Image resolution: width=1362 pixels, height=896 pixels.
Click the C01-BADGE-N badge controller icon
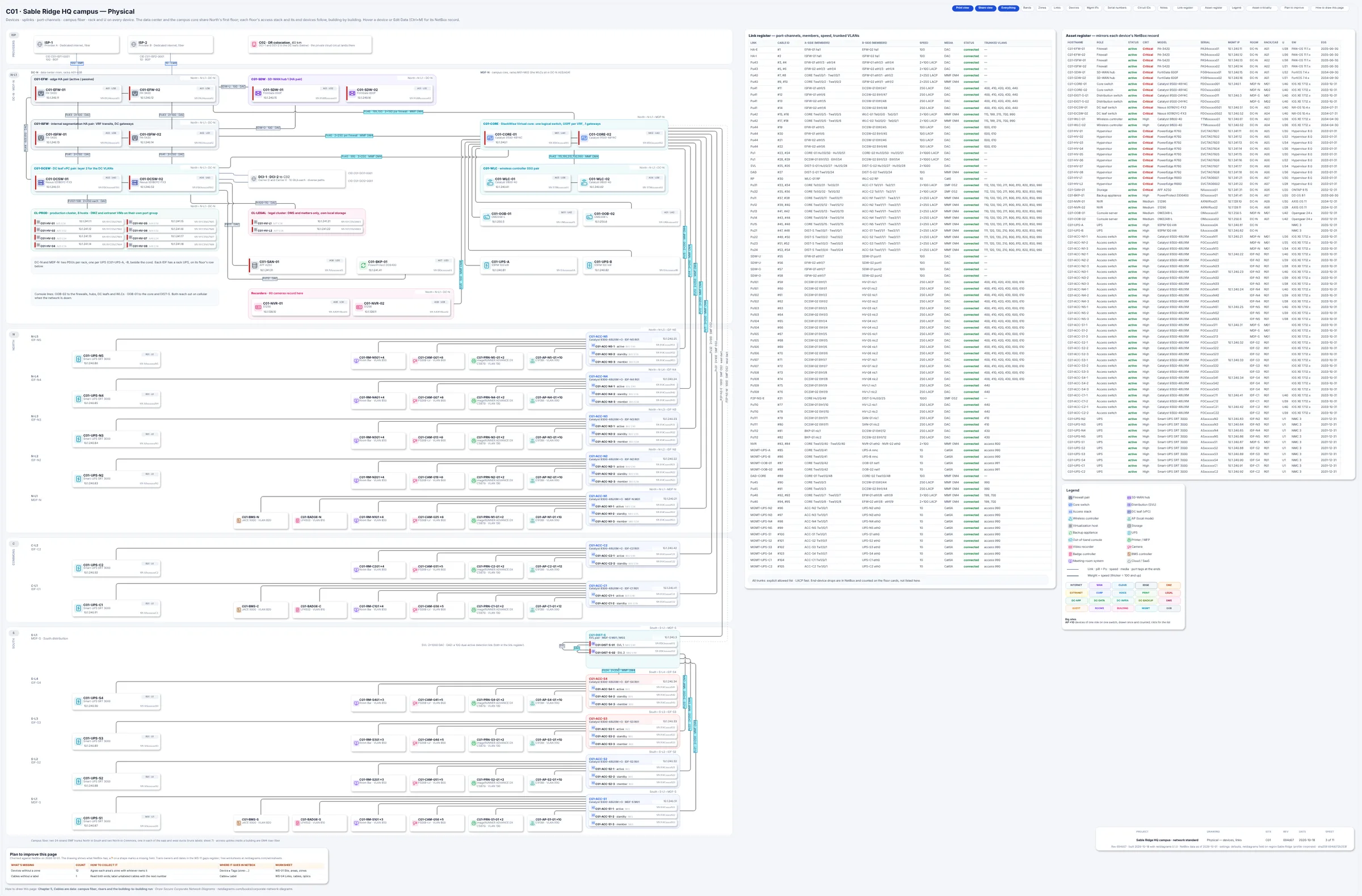pos(297,520)
